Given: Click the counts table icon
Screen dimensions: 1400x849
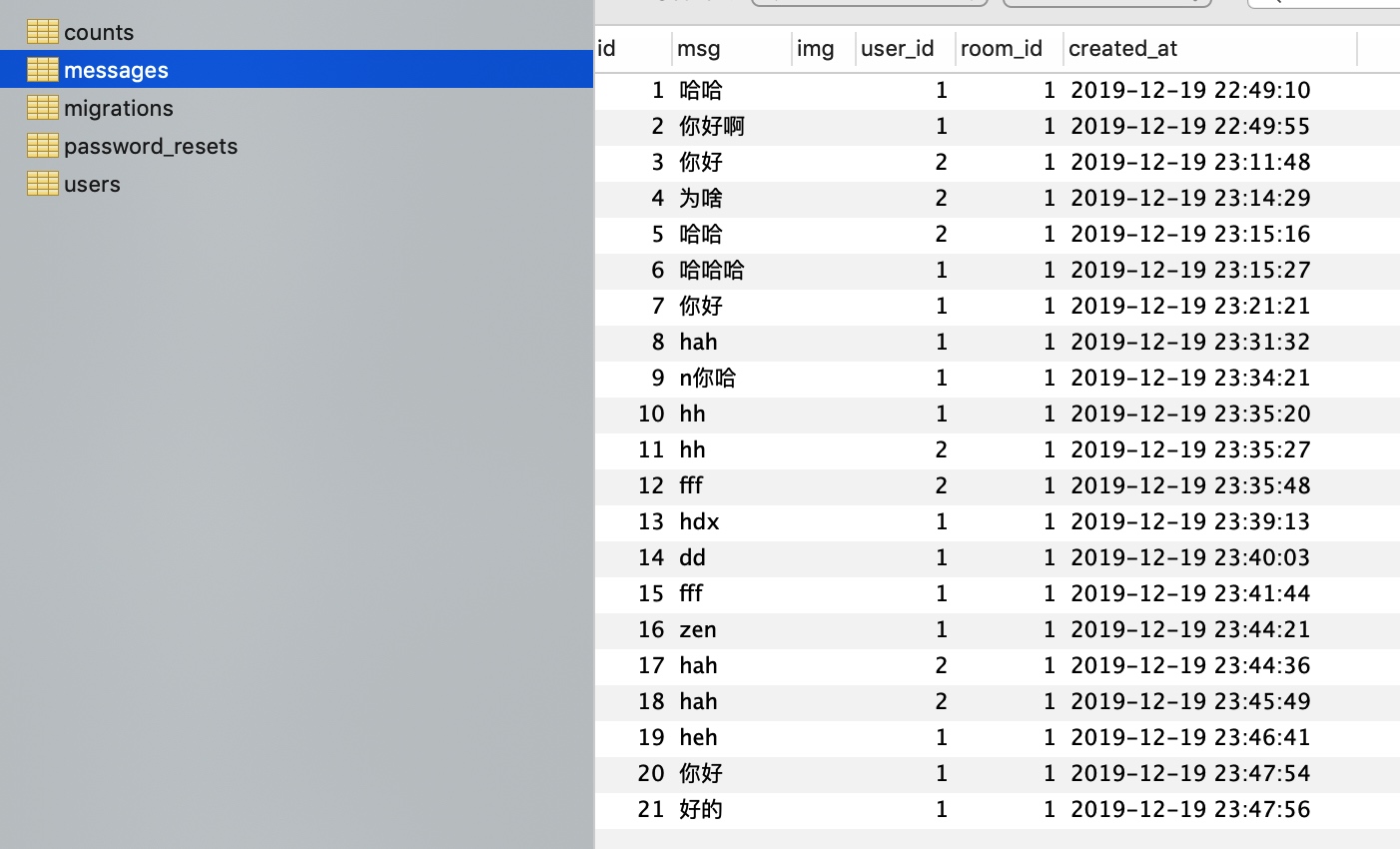Looking at the screenshot, I should (x=43, y=32).
